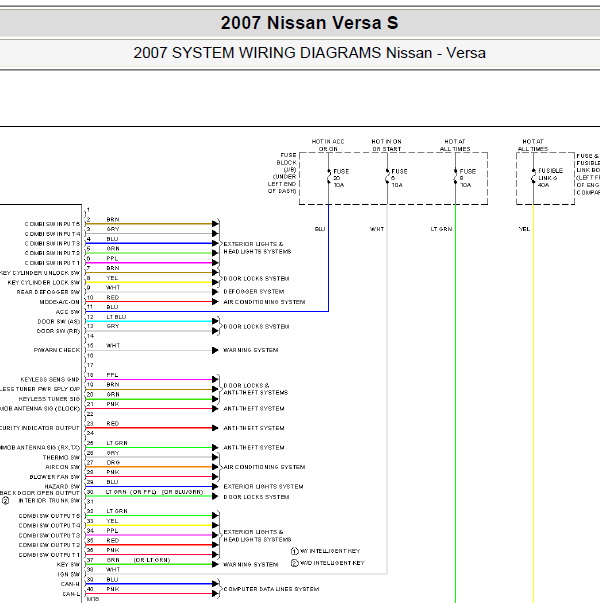Image resolution: width=600 pixels, height=603 pixels.
Task: Click 'DOOR LOCKS & ANTI-THEFT SYSTEMS' reference
Action: pyautogui.click(x=256, y=389)
